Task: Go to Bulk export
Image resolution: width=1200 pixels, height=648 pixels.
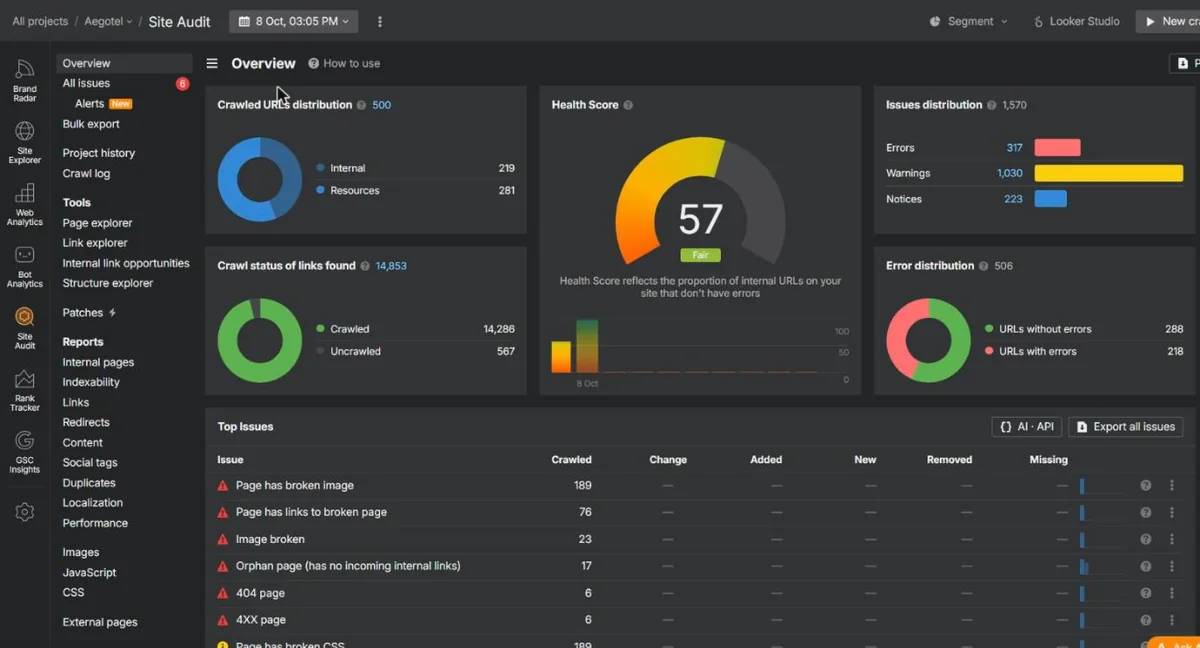Action: coord(91,124)
